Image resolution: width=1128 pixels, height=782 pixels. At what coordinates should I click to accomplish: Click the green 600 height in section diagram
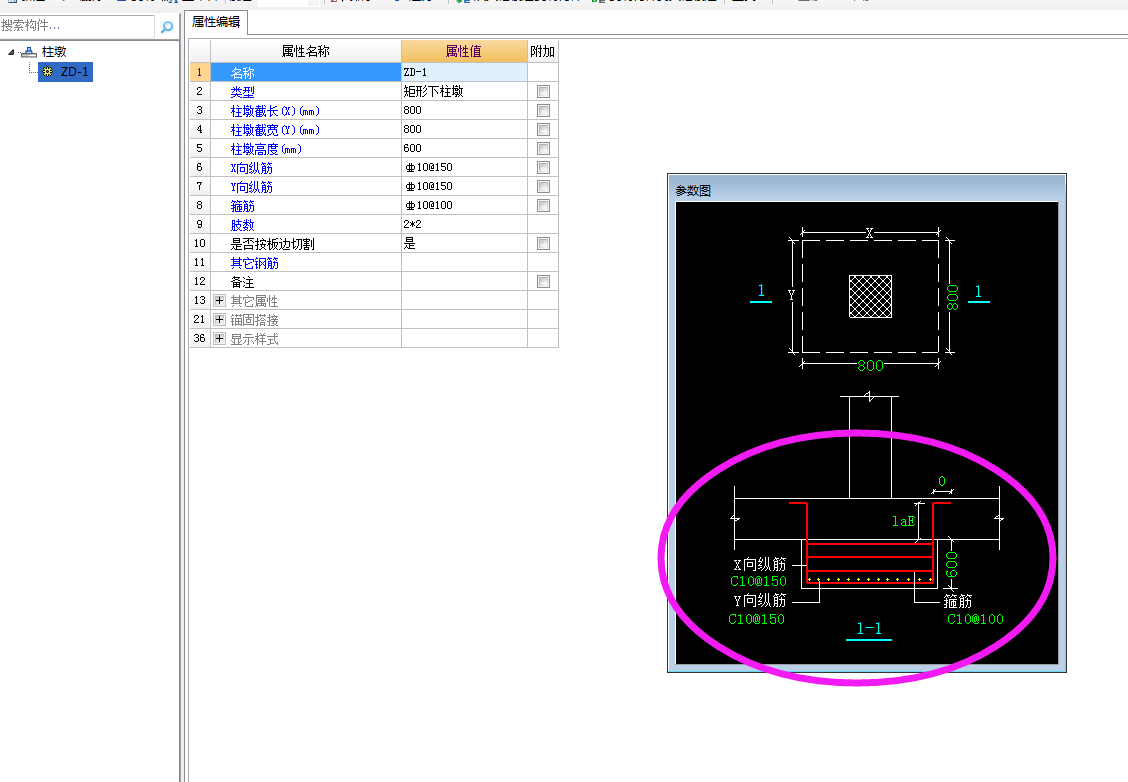pos(952,564)
